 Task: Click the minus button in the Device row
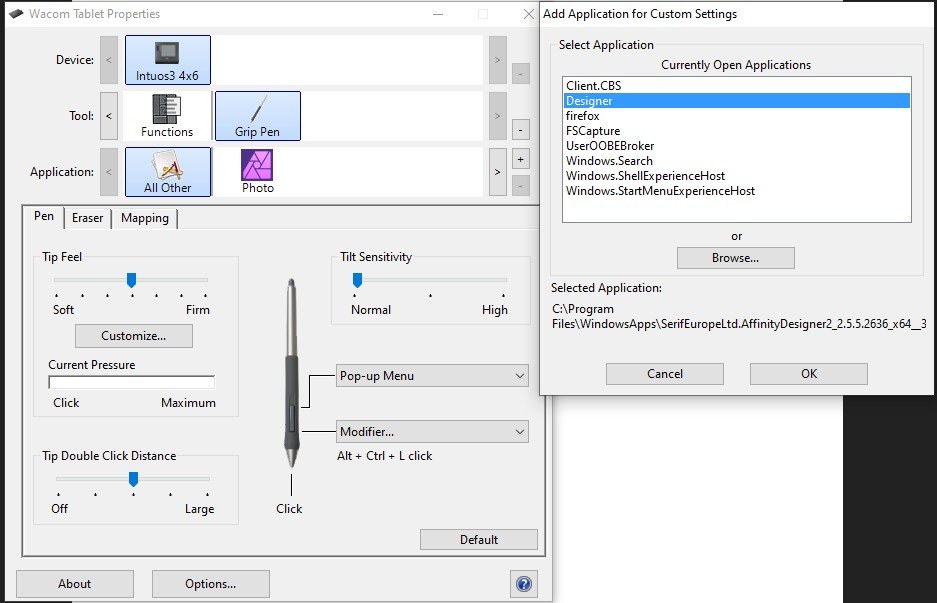click(x=520, y=74)
